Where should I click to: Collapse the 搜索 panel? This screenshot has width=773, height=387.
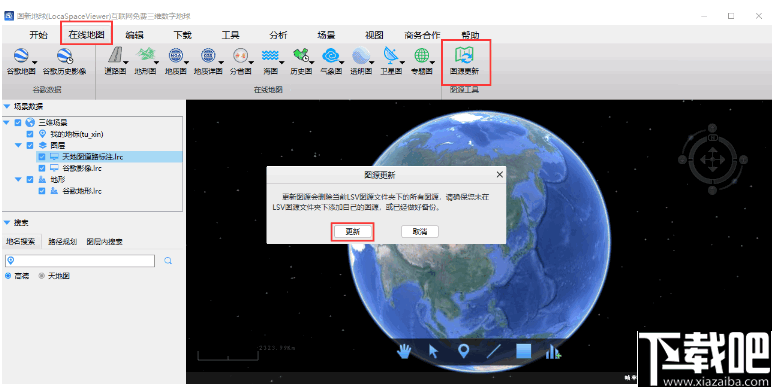(x=7, y=223)
